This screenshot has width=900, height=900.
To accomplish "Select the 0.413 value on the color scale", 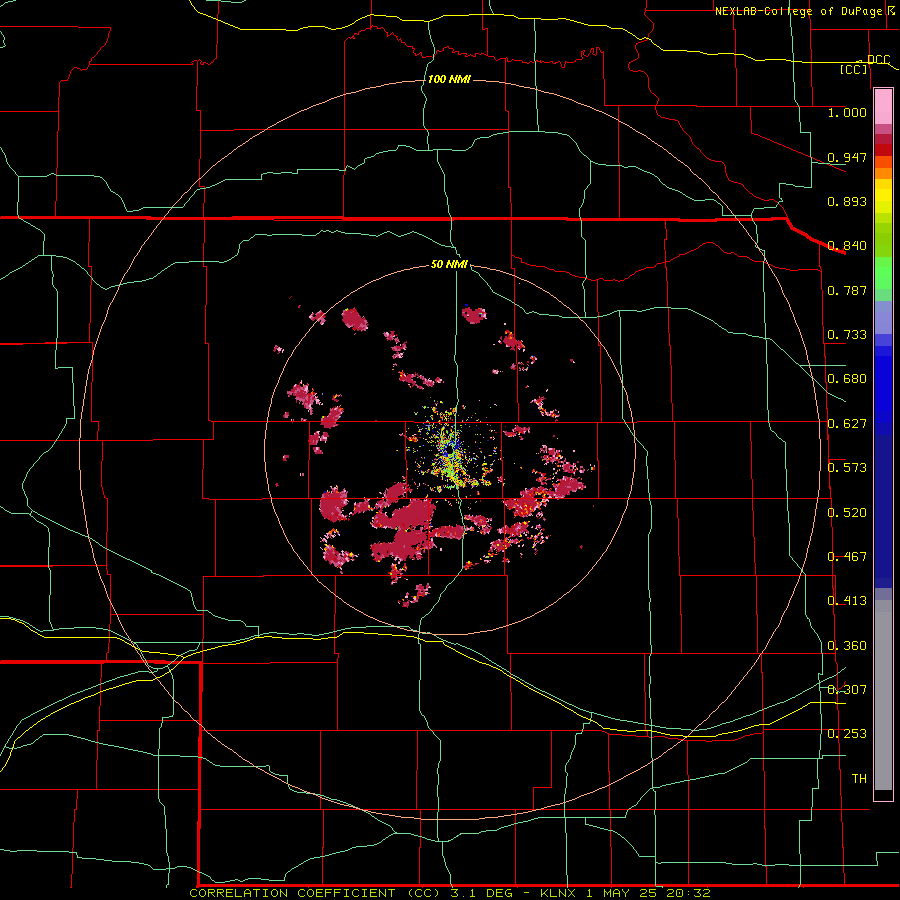I will pos(847,601).
